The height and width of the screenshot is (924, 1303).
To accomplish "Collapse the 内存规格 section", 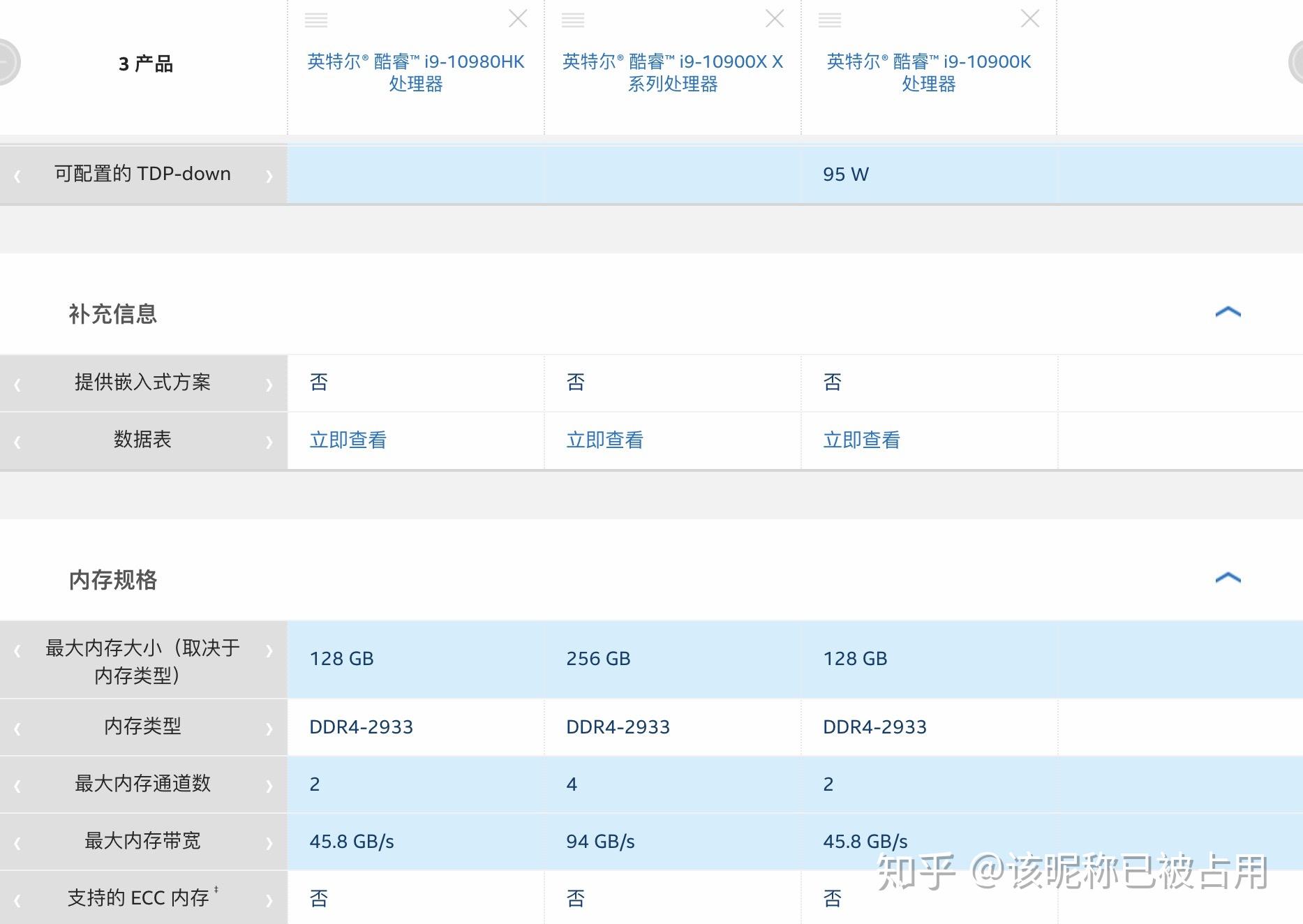I will (1227, 578).
